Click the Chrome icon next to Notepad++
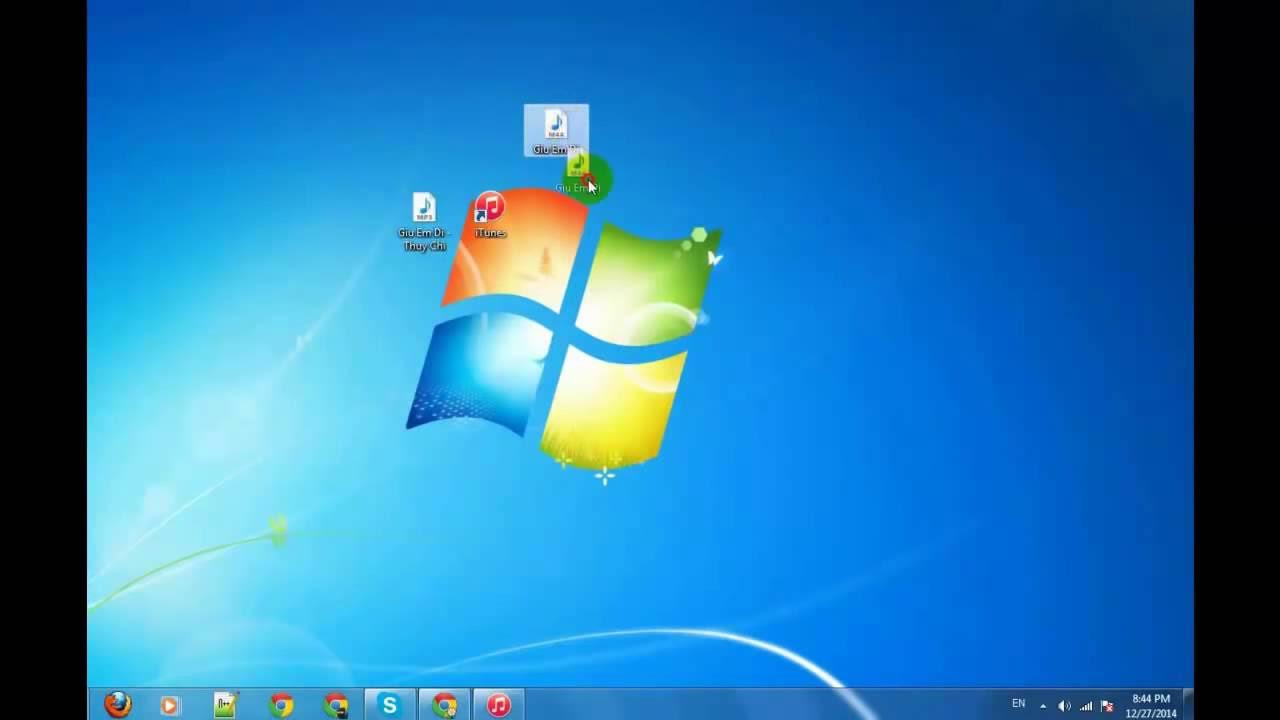 [281, 705]
